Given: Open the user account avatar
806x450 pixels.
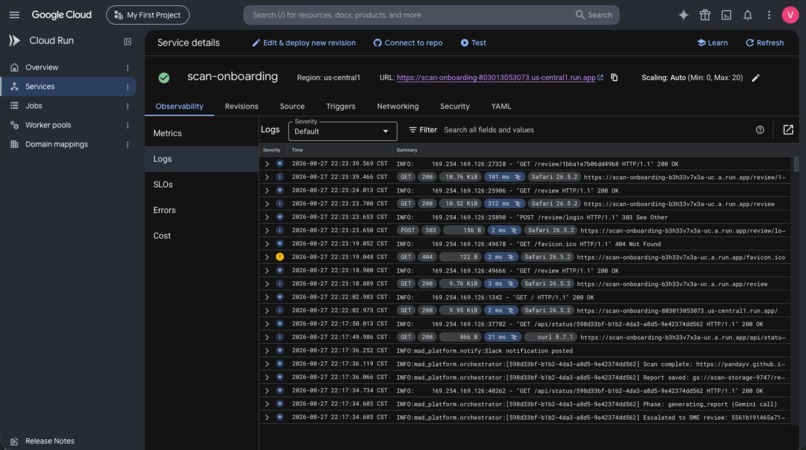Looking at the screenshot, I should (790, 15).
